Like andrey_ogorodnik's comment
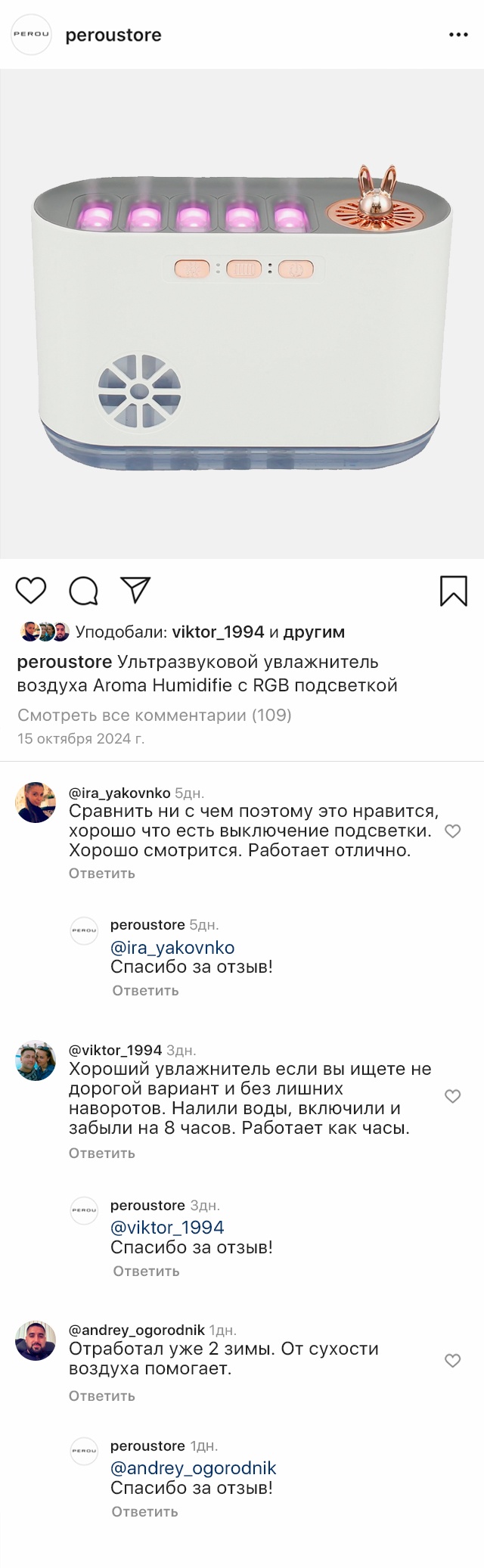 pyautogui.click(x=452, y=1361)
